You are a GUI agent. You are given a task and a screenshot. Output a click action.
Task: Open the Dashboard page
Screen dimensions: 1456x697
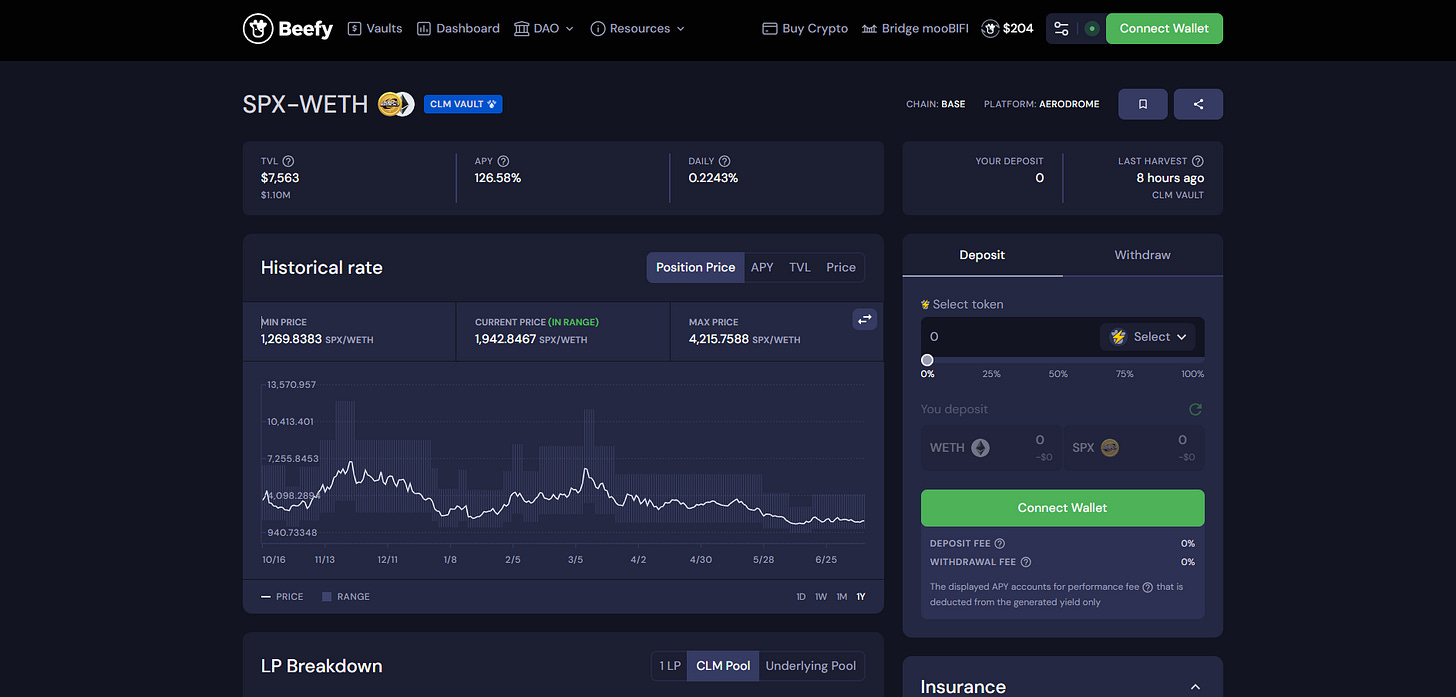coord(458,29)
